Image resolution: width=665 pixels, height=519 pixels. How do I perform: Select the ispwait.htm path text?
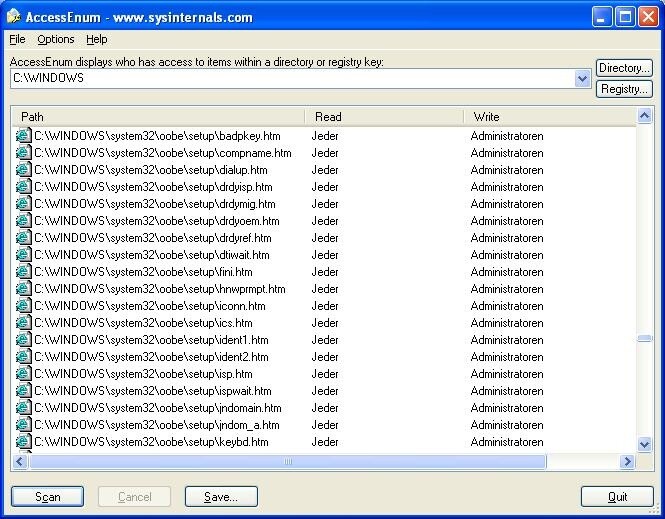(153, 391)
